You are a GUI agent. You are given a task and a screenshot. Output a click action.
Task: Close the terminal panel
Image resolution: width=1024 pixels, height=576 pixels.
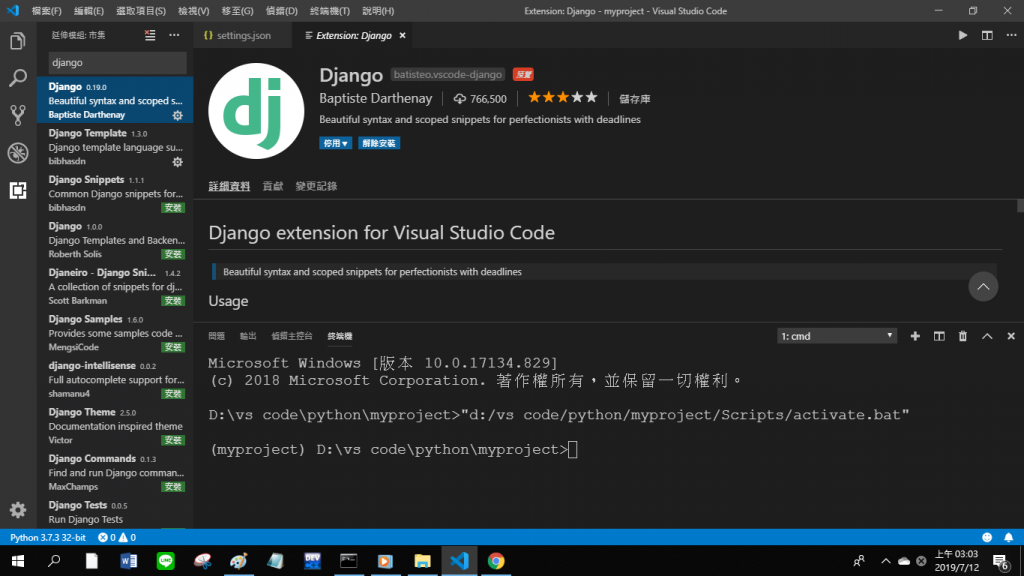click(1011, 336)
